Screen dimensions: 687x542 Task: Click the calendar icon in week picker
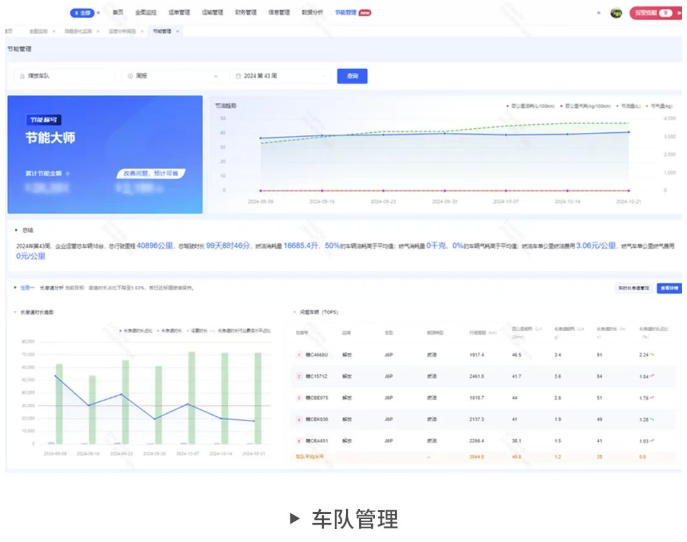[238, 76]
